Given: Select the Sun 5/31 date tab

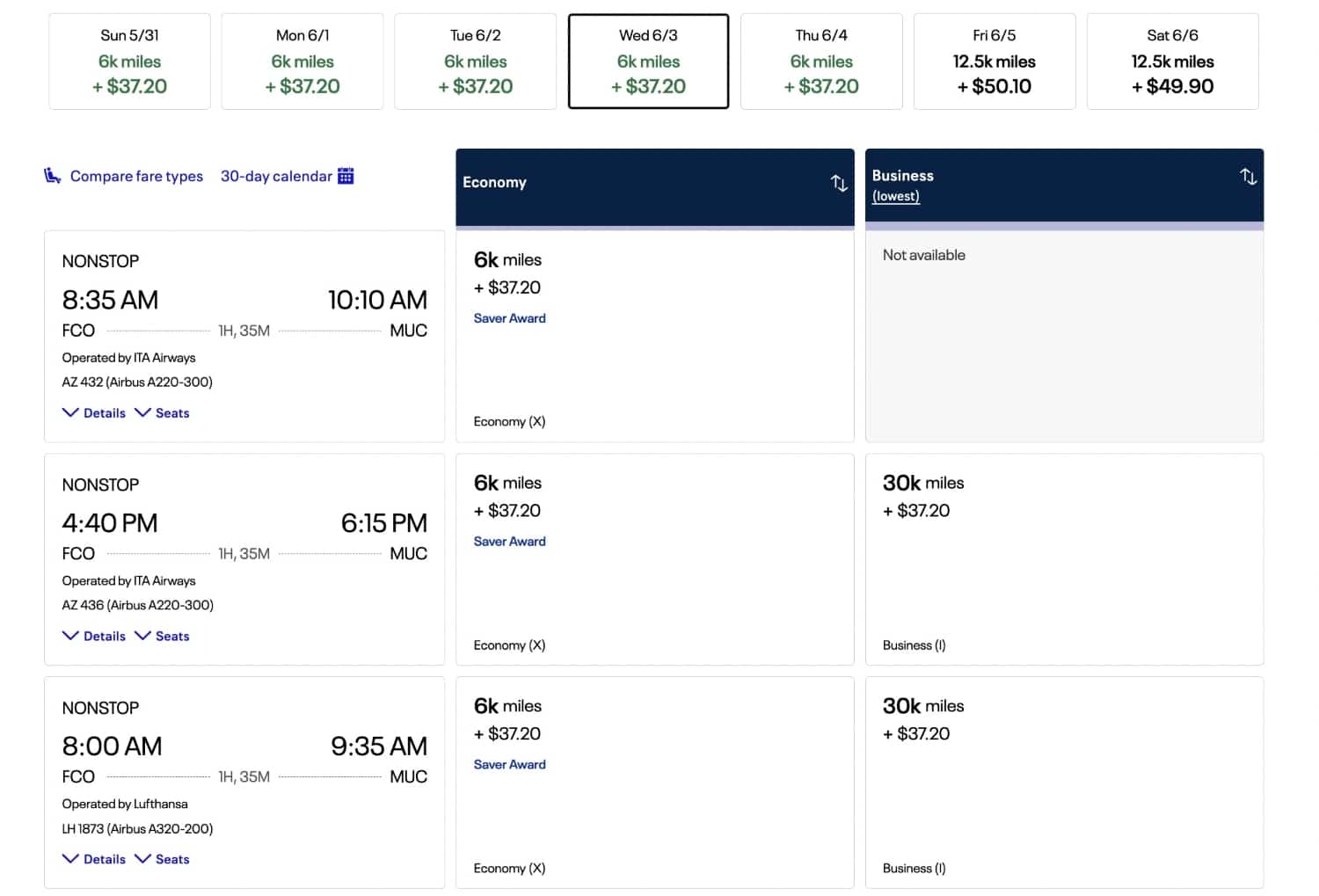Looking at the screenshot, I should 129,62.
